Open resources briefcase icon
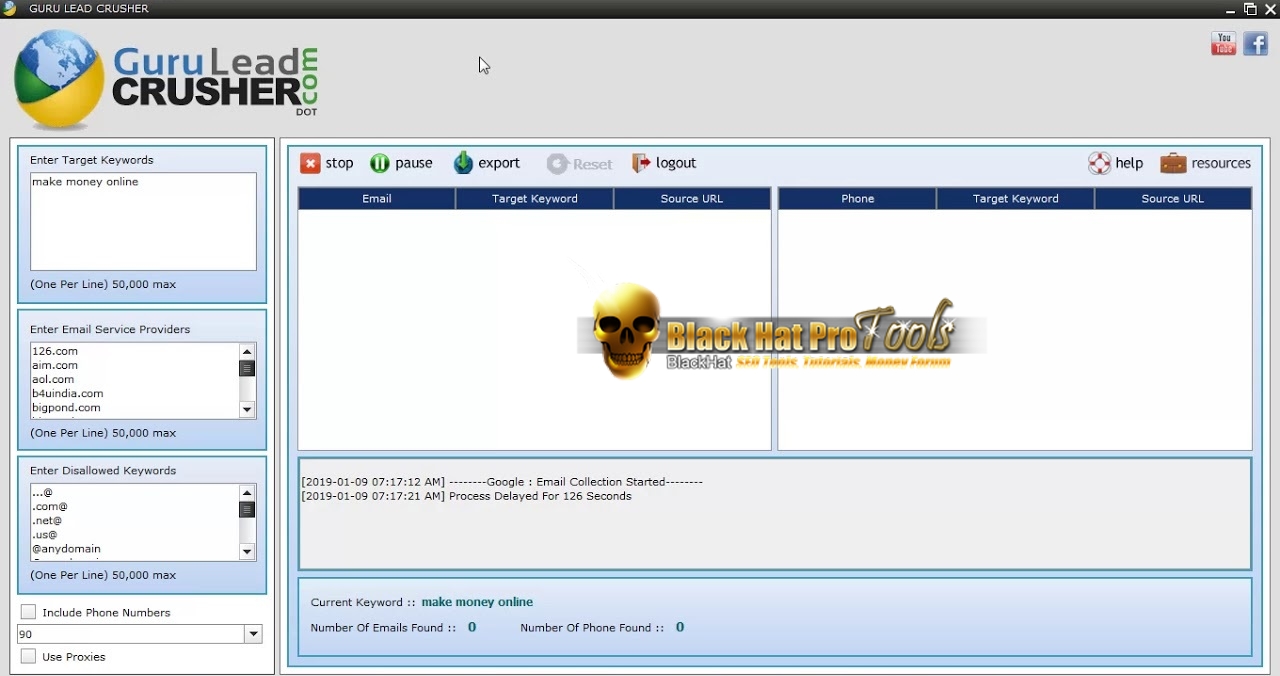This screenshot has height=676, width=1280. (1173, 163)
